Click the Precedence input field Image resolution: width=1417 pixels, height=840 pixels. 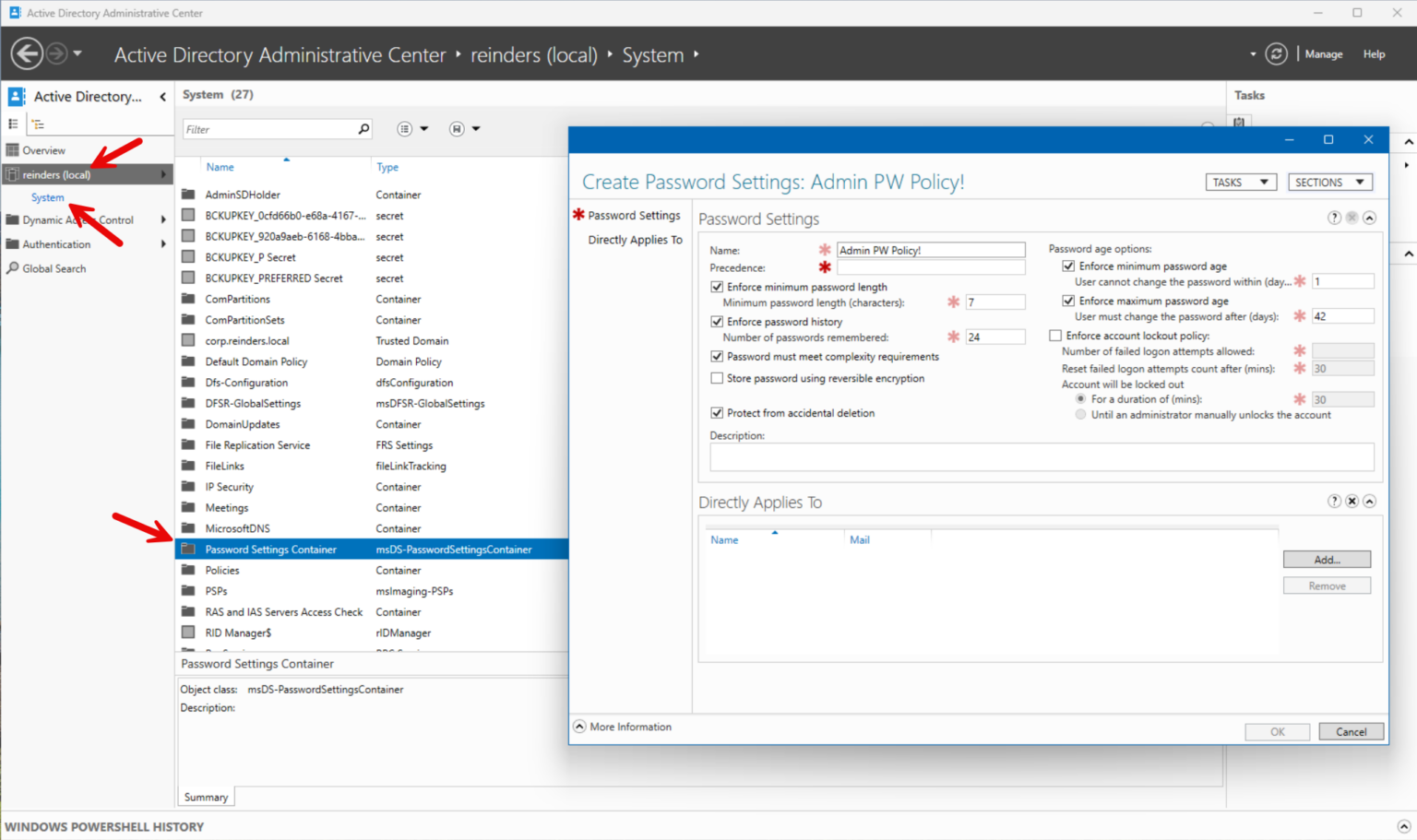(931, 267)
